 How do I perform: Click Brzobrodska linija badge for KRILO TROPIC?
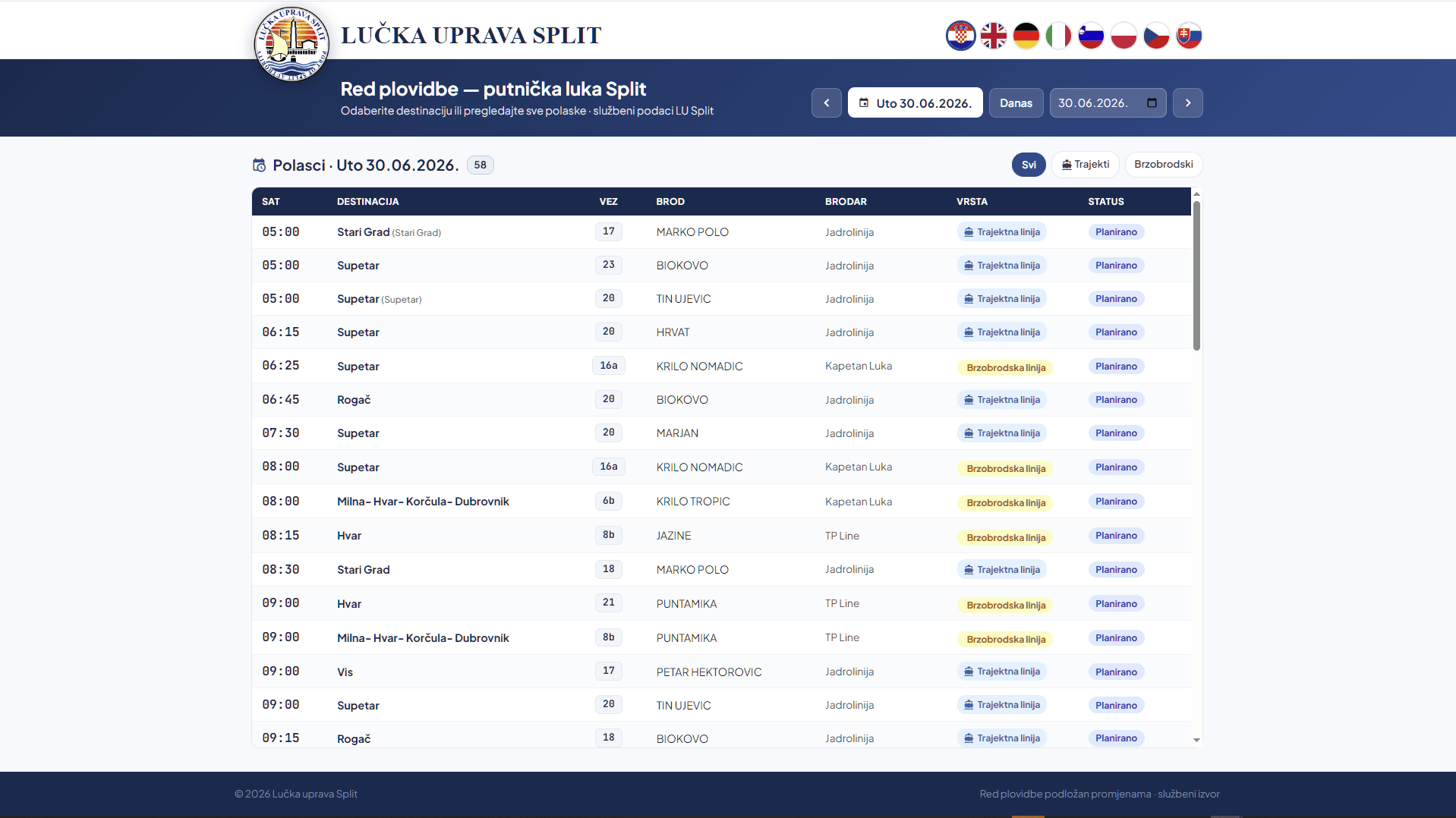pyautogui.click(x=1005, y=503)
